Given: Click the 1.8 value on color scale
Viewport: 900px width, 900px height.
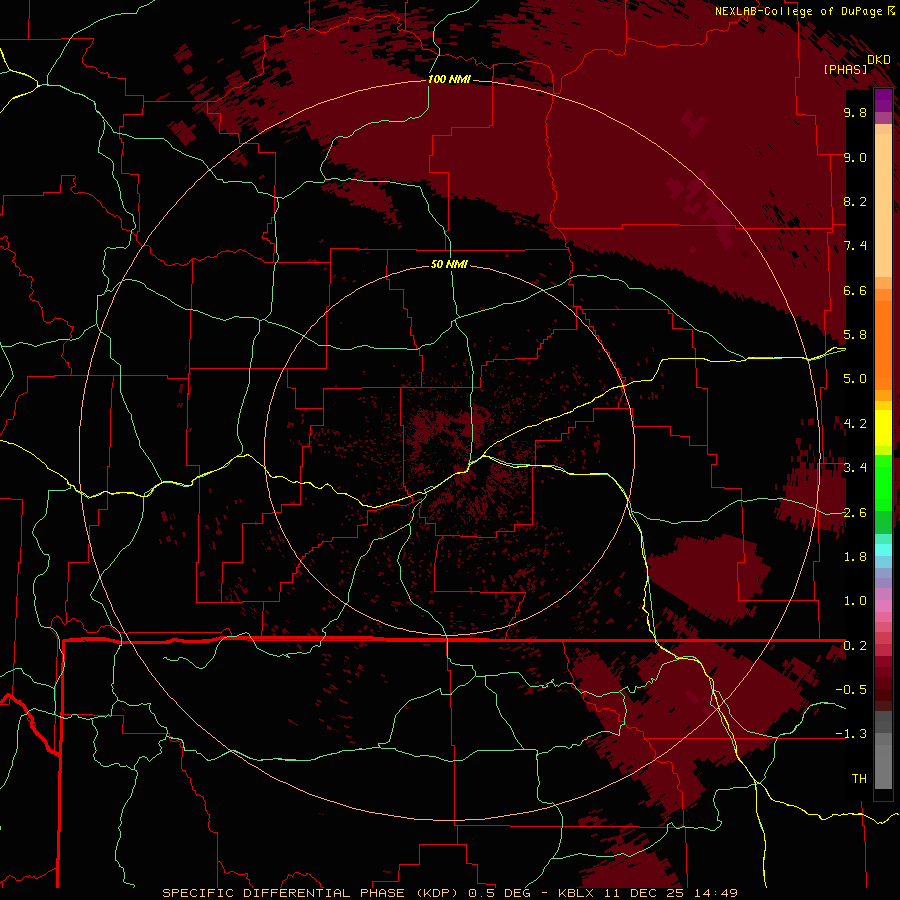Looking at the screenshot, I should coord(855,557).
